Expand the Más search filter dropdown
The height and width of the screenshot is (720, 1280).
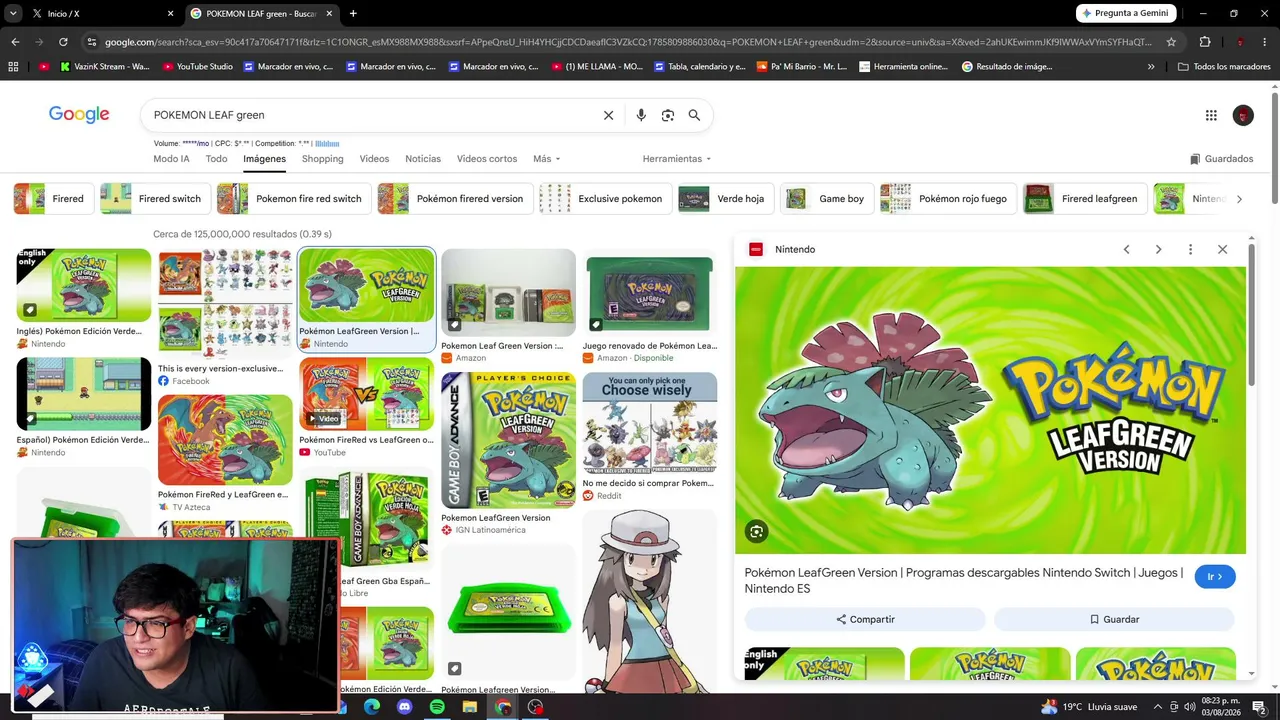tap(547, 159)
